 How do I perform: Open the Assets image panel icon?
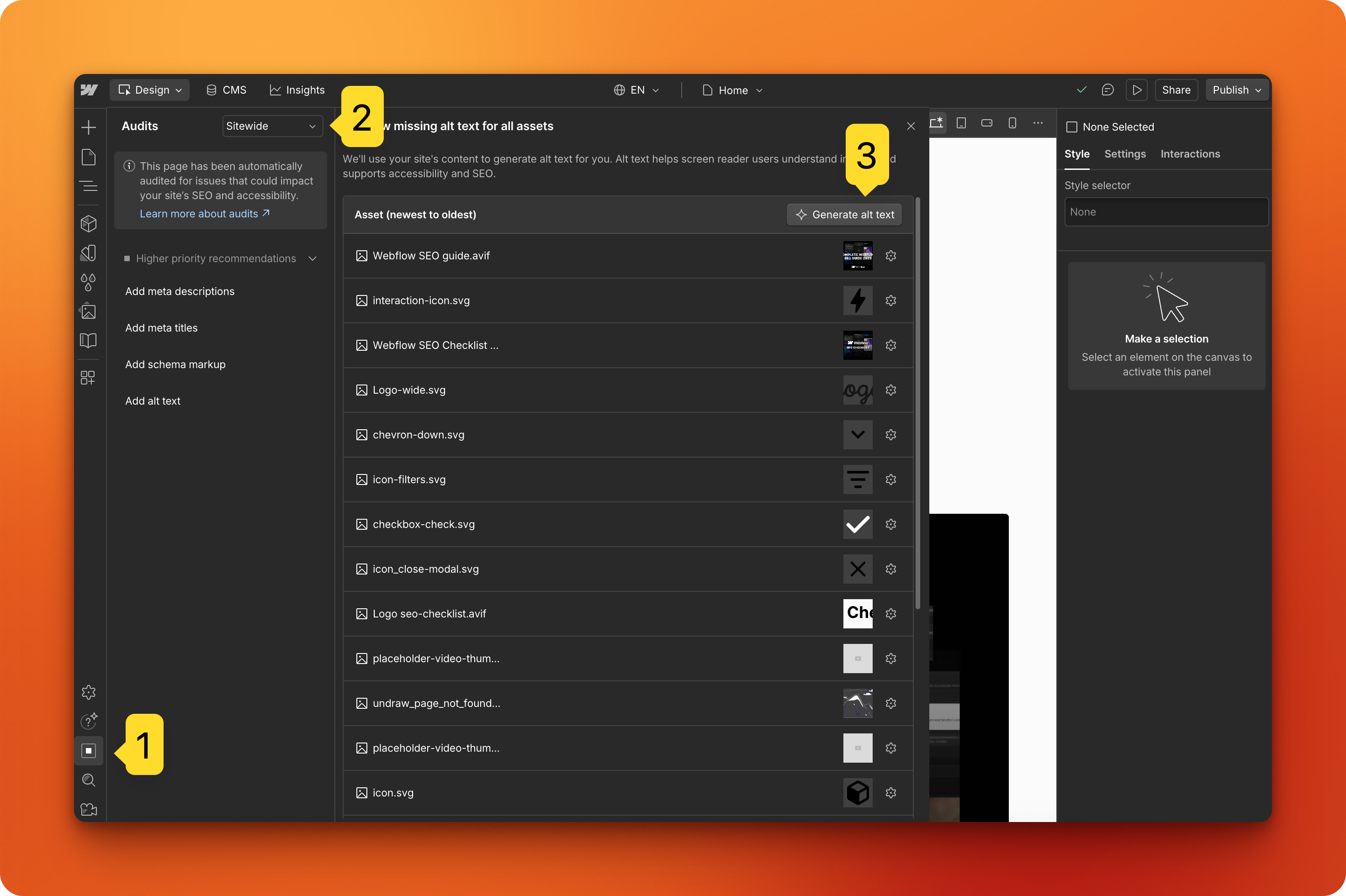point(89,311)
